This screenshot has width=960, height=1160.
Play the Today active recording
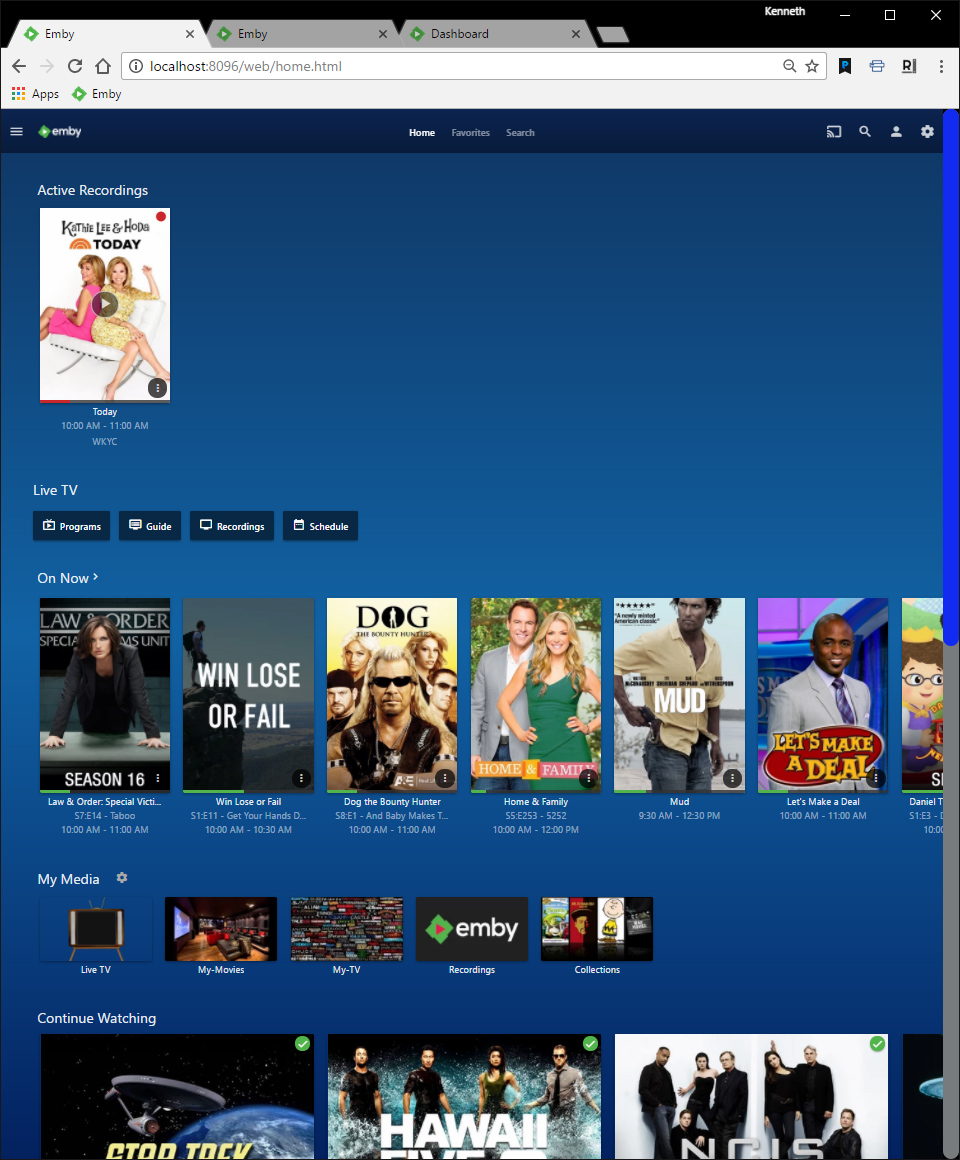pos(105,304)
